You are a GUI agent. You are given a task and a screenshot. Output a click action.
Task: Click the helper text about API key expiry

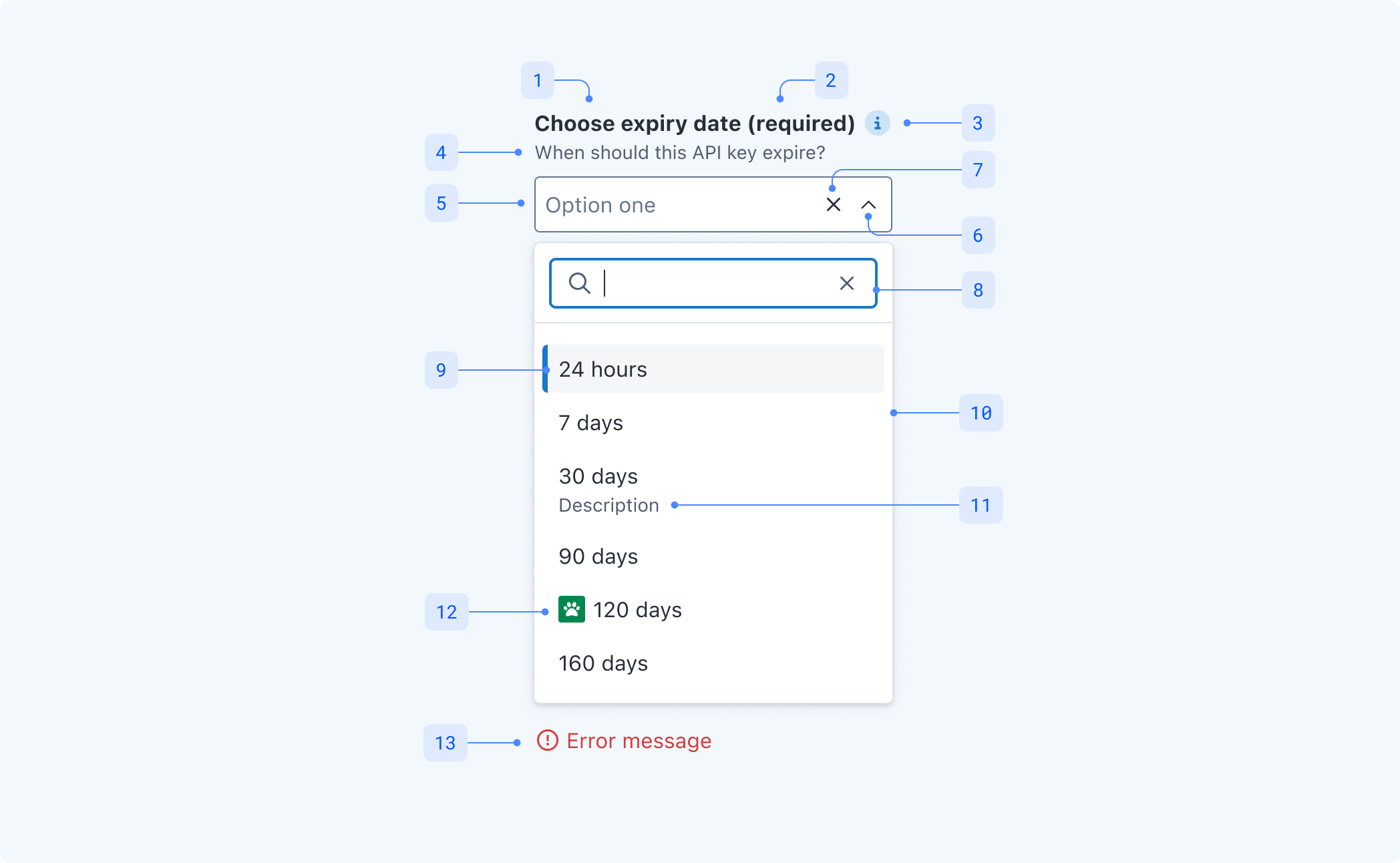pos(680,153)
